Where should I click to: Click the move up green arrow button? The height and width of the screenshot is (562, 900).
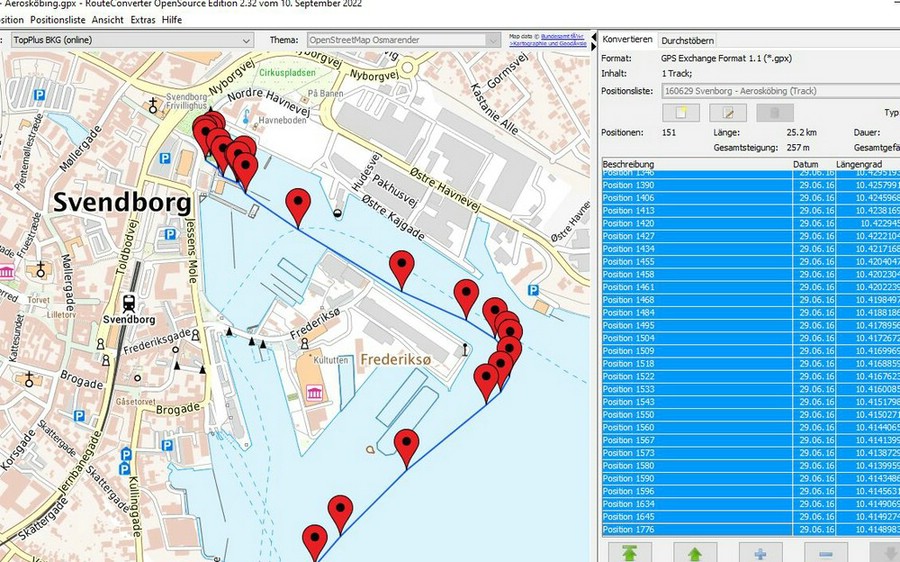(694, 552)
